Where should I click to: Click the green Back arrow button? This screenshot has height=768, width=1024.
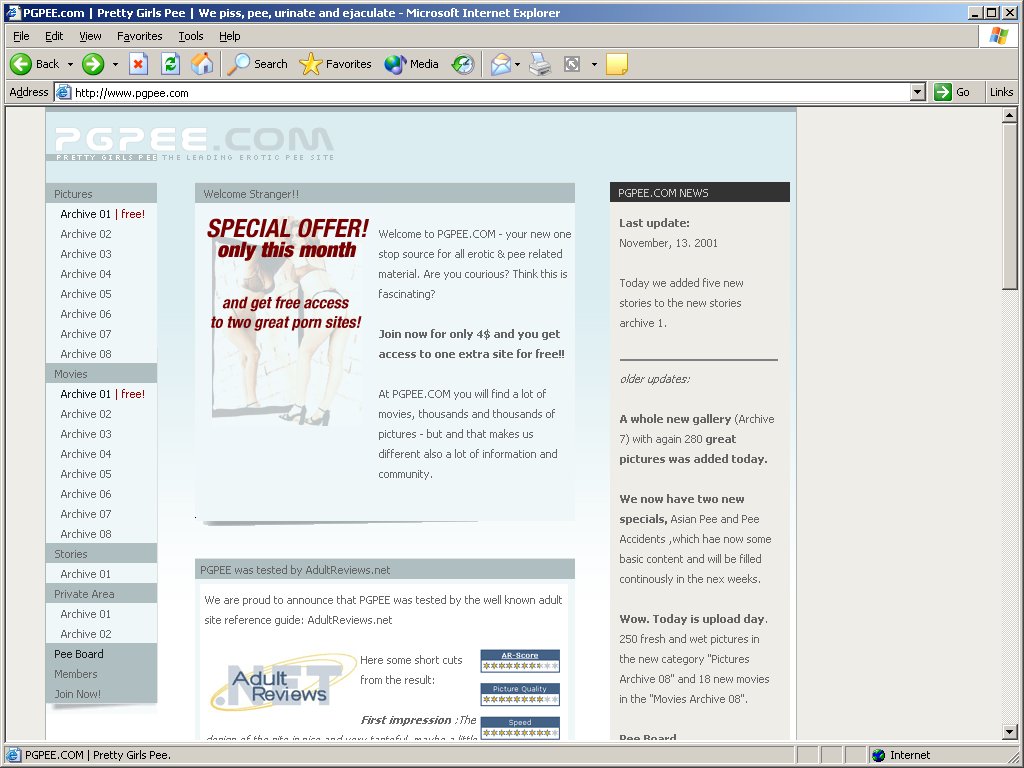(x=21, y=64)
